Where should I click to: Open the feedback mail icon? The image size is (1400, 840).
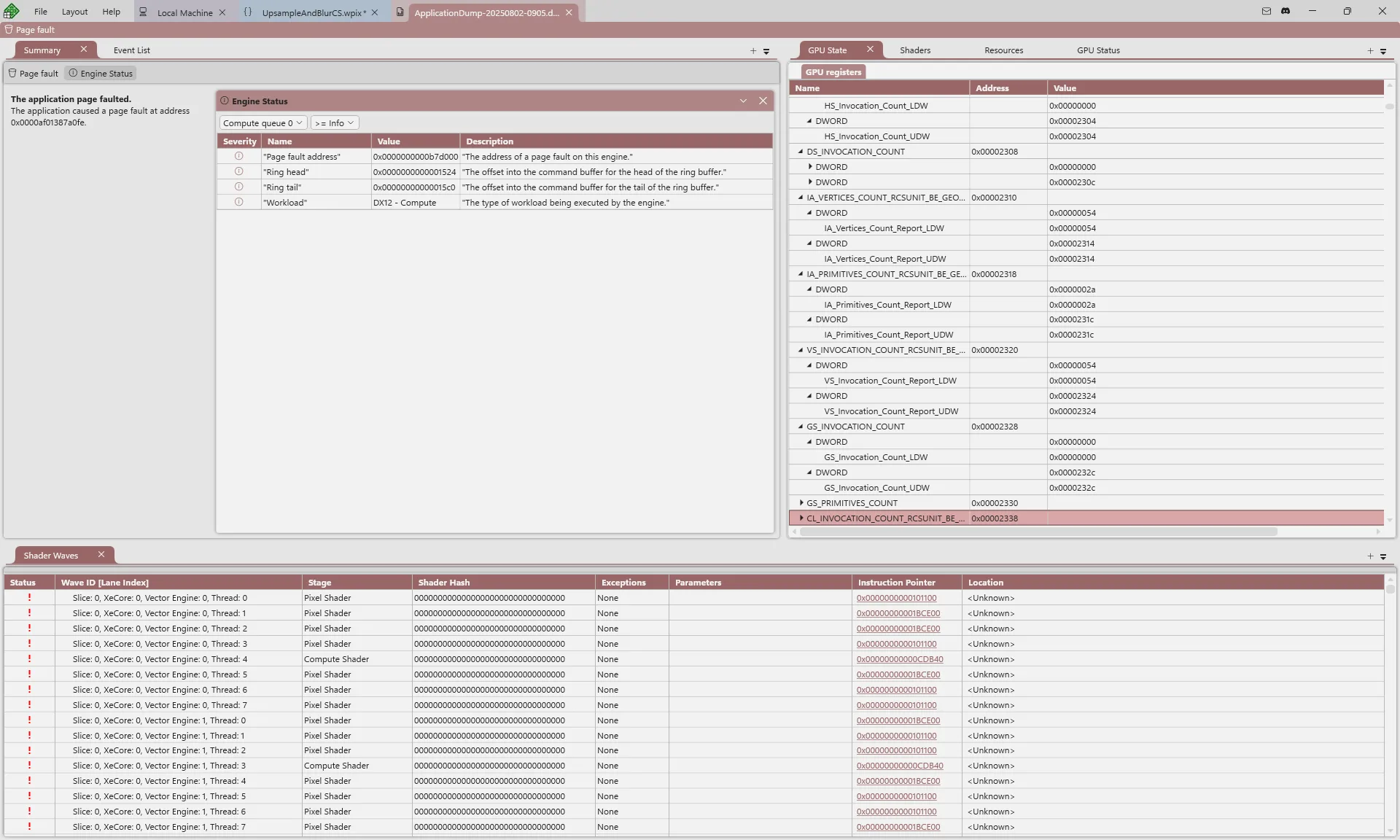tap(1266, 11)
